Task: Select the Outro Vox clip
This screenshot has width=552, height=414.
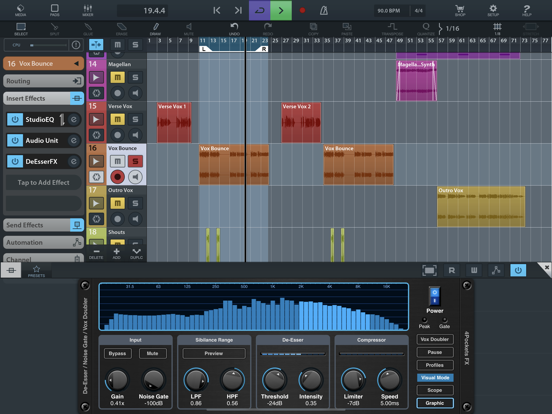Action: (481, 207)
